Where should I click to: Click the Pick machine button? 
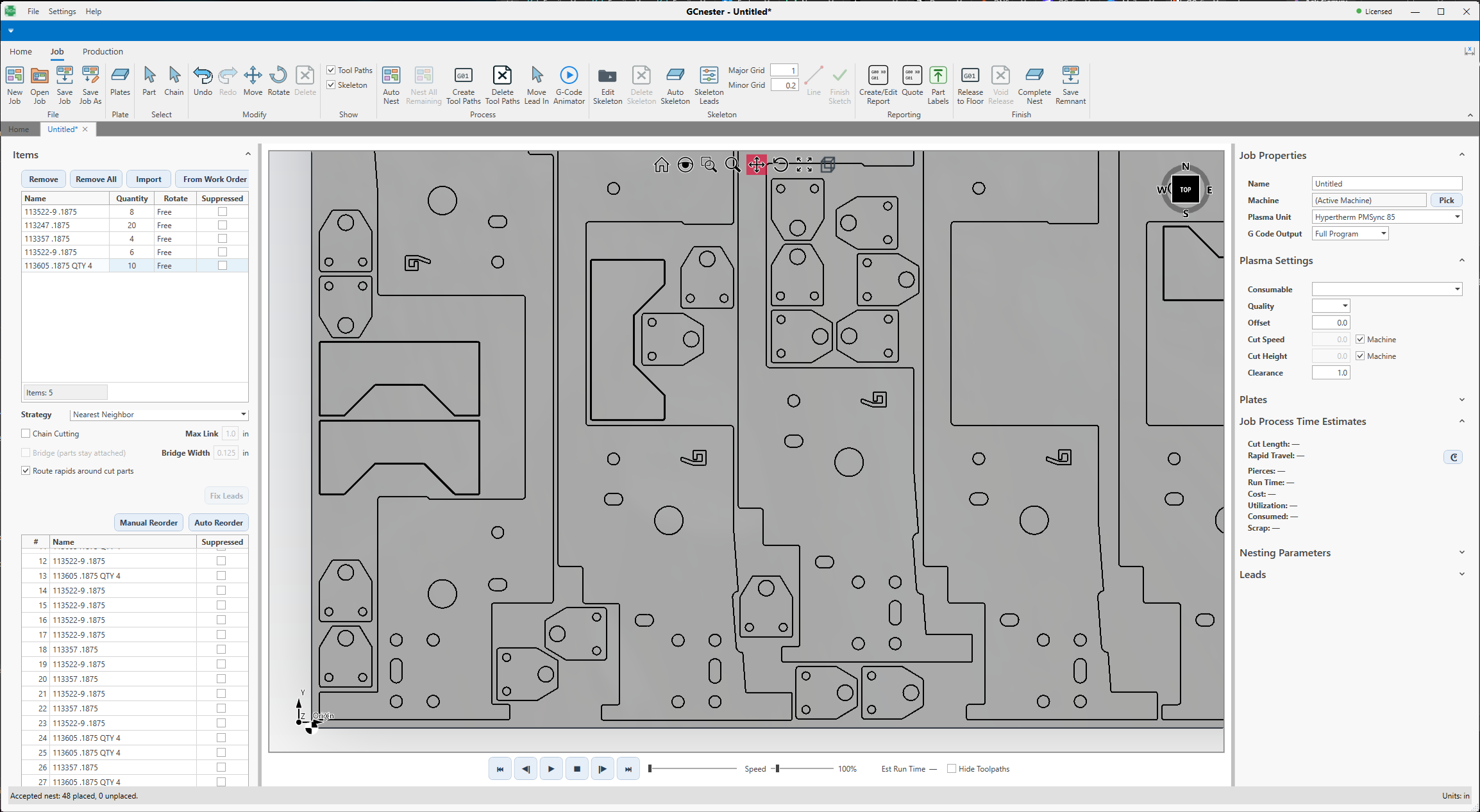click(x=1446, y=200)
